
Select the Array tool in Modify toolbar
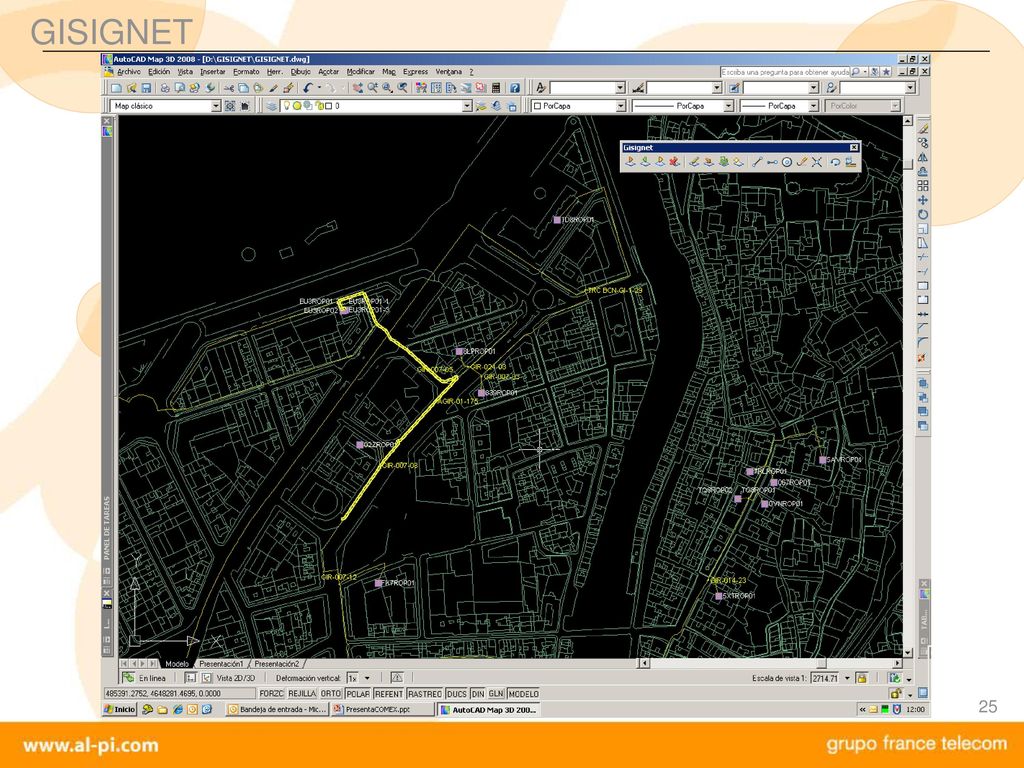point(923,186)
